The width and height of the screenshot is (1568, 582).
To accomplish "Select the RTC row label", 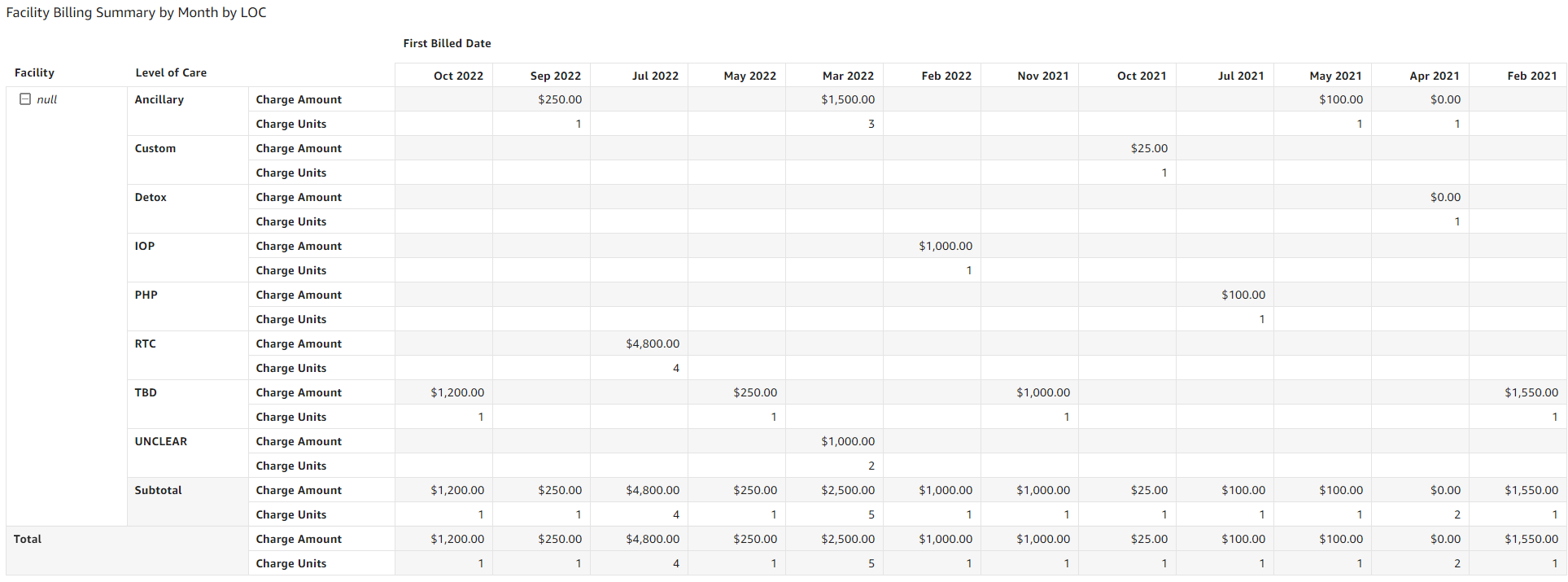I will click(x=146, y=344).
